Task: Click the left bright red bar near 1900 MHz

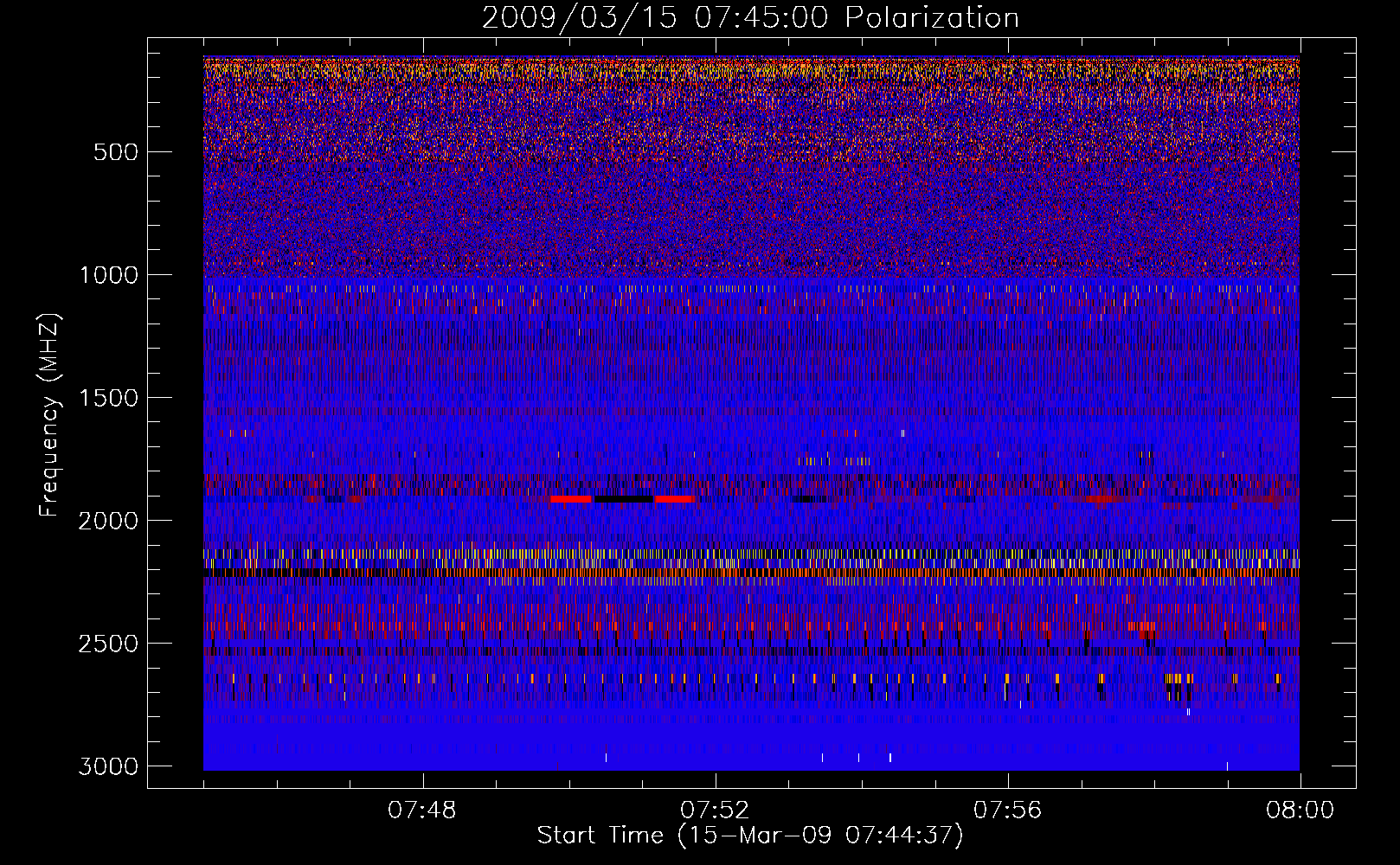Action: pos(571,499)
